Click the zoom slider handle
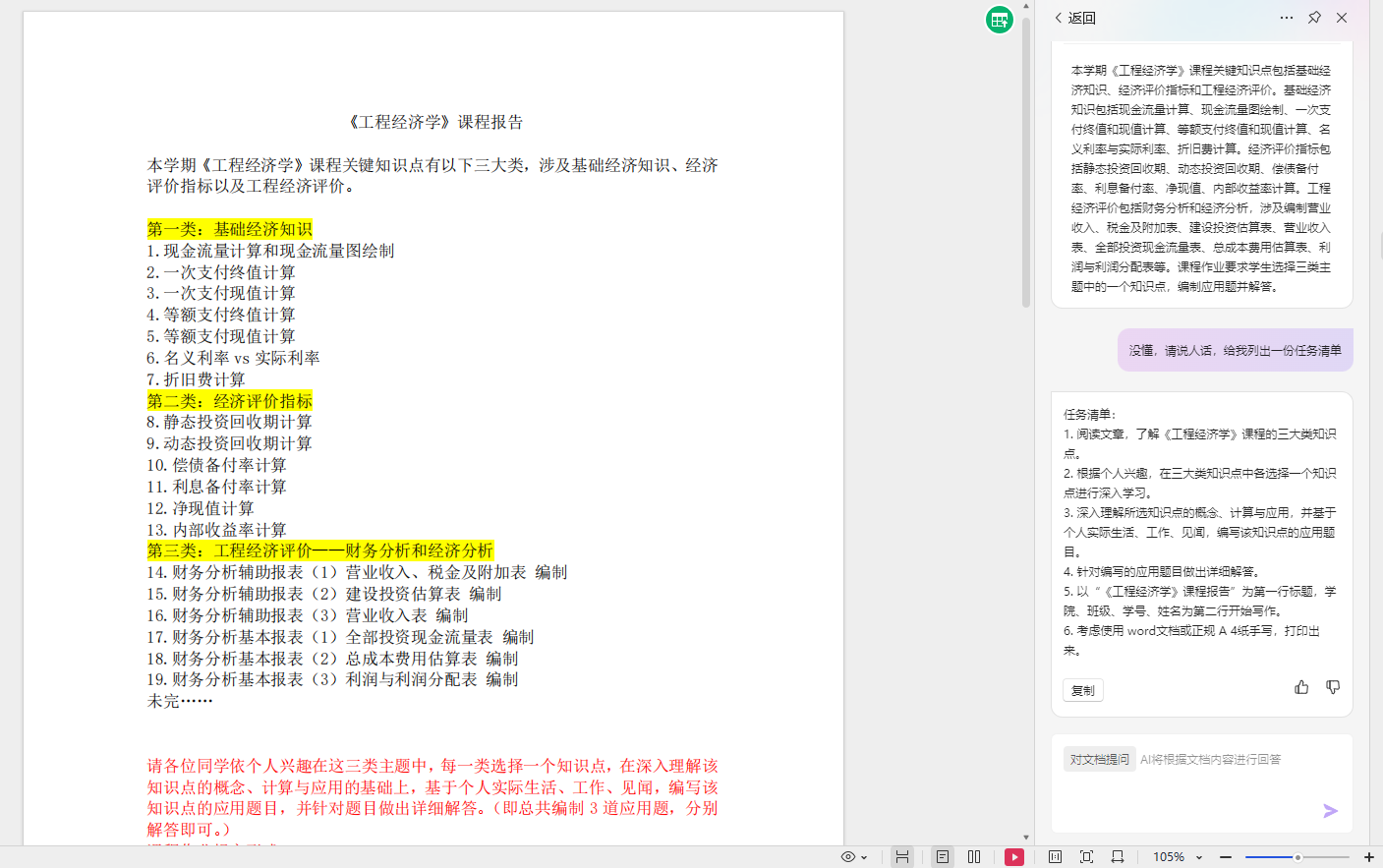The width and height of the screenshot is (1383, 868). (x=1297, y=857)
